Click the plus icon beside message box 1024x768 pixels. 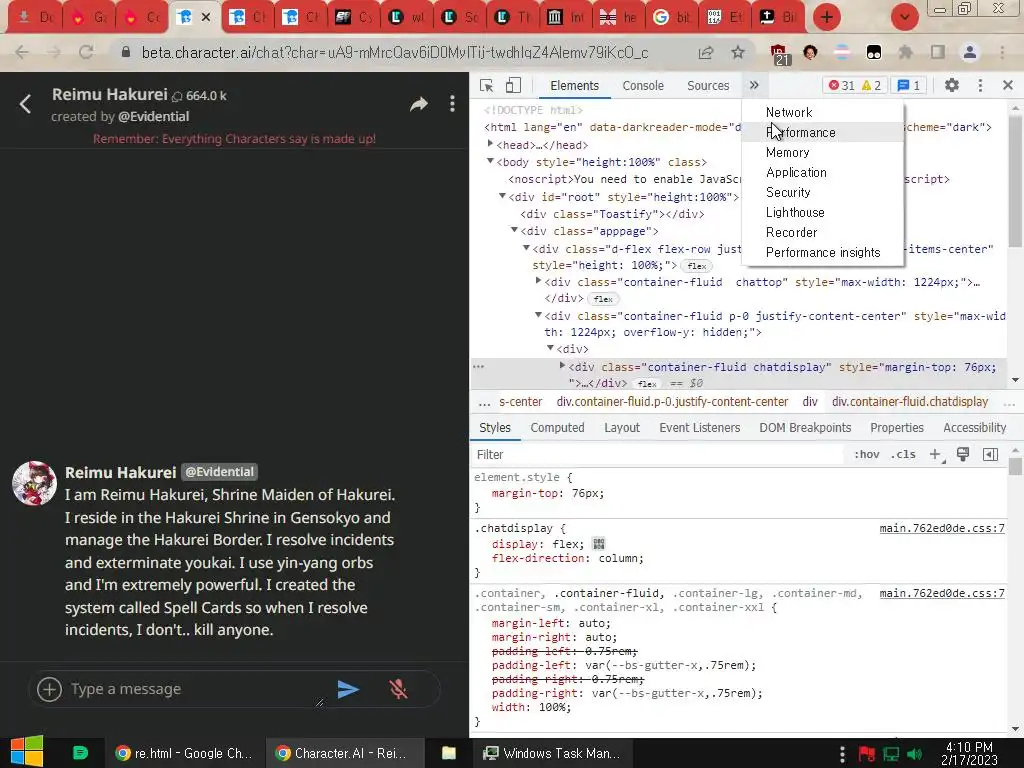click(x=50, y=689)
